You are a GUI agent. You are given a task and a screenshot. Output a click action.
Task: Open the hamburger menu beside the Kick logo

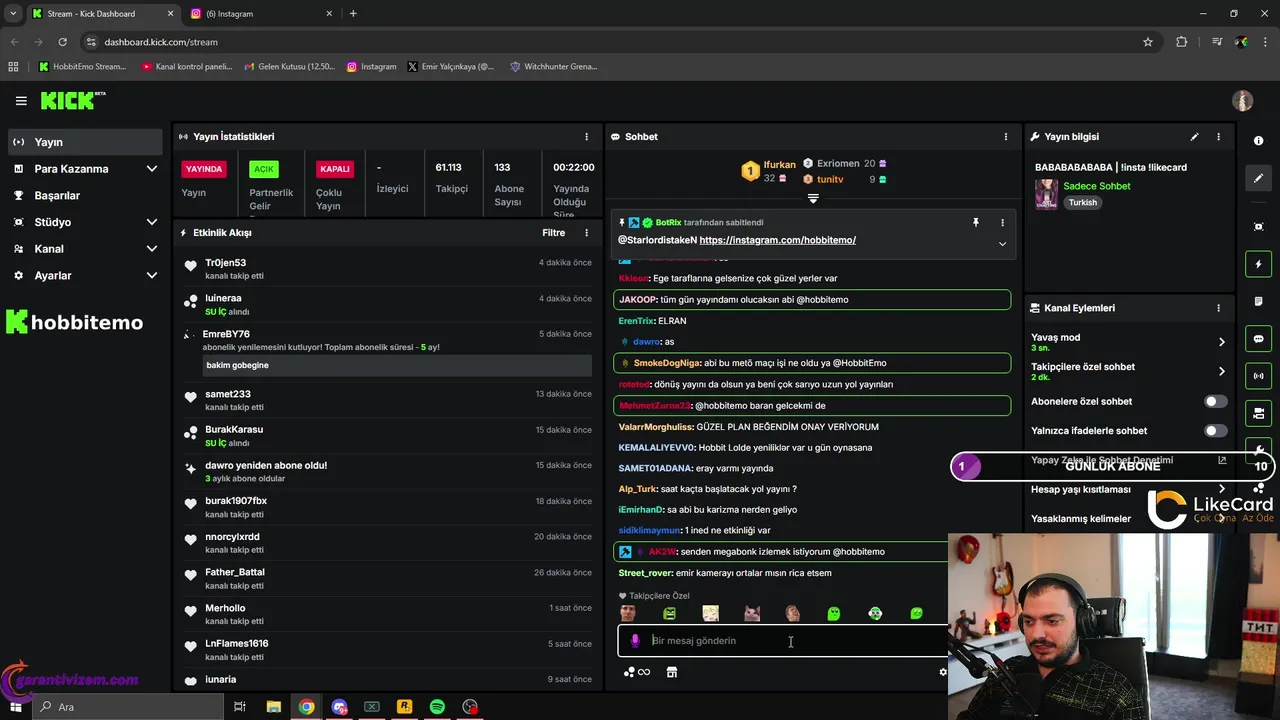click(x=21, y=101)
